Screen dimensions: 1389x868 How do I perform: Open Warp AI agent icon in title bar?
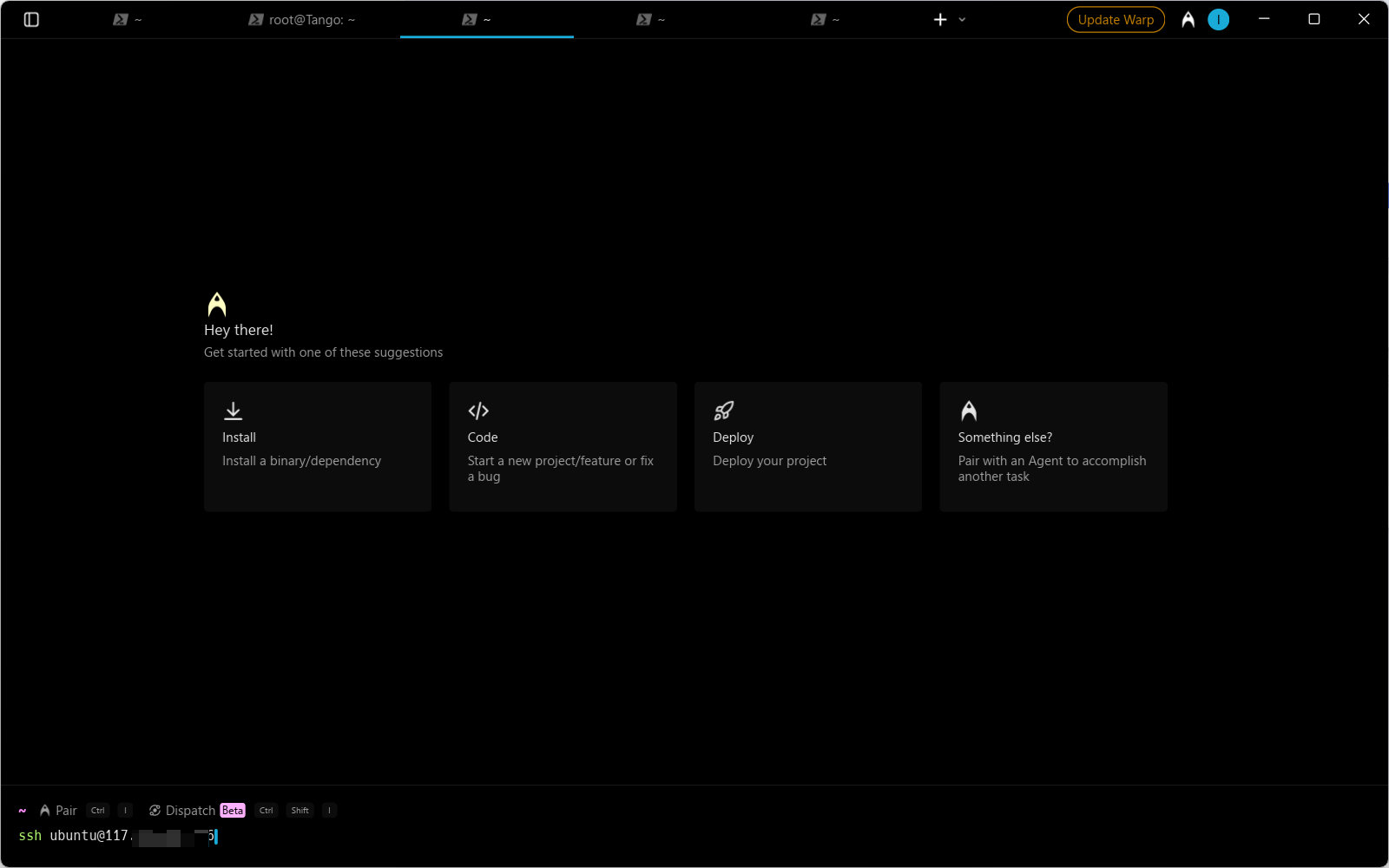click(x=1188, y=19)
